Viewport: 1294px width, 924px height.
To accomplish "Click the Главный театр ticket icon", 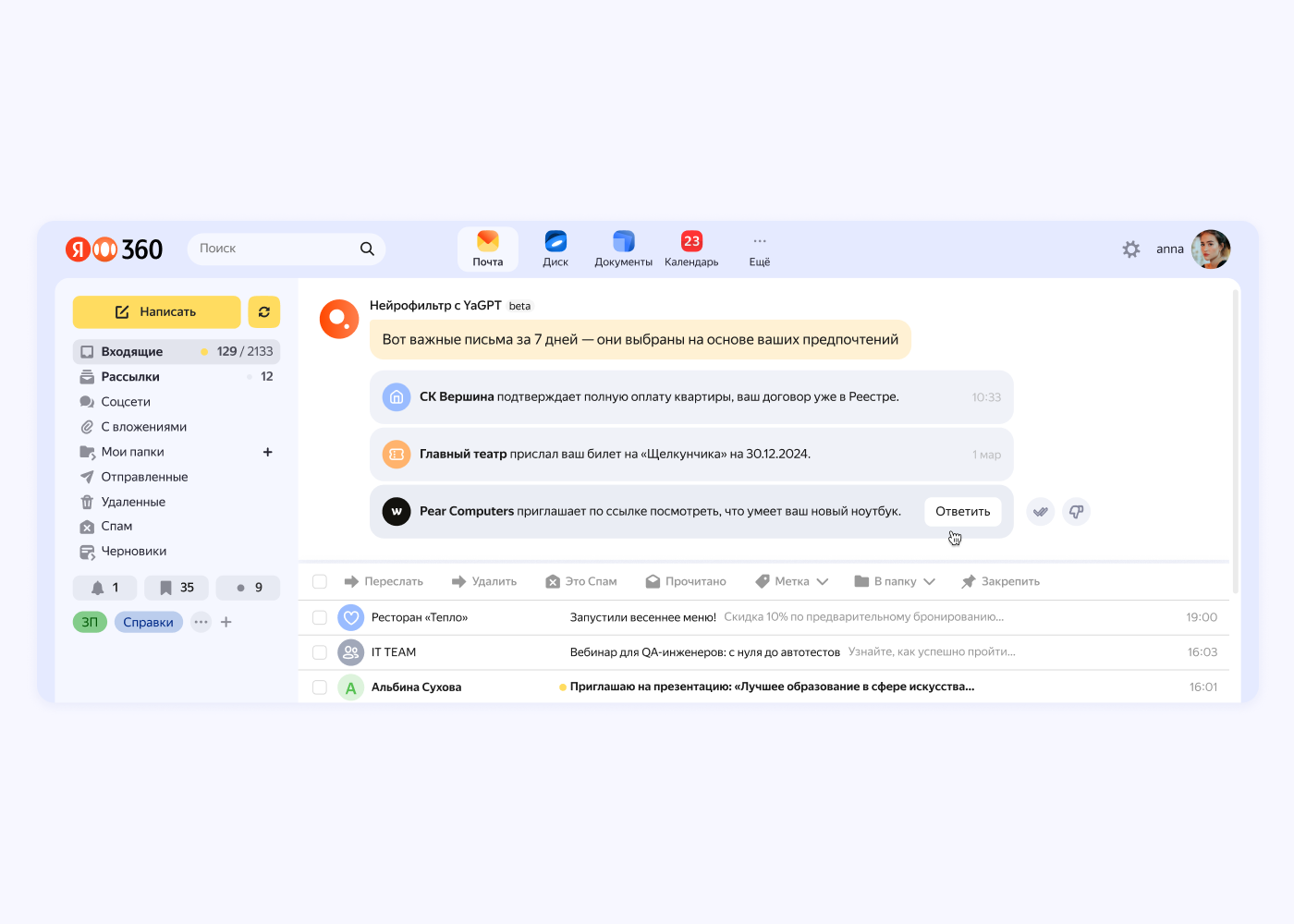I will [397, 455].
